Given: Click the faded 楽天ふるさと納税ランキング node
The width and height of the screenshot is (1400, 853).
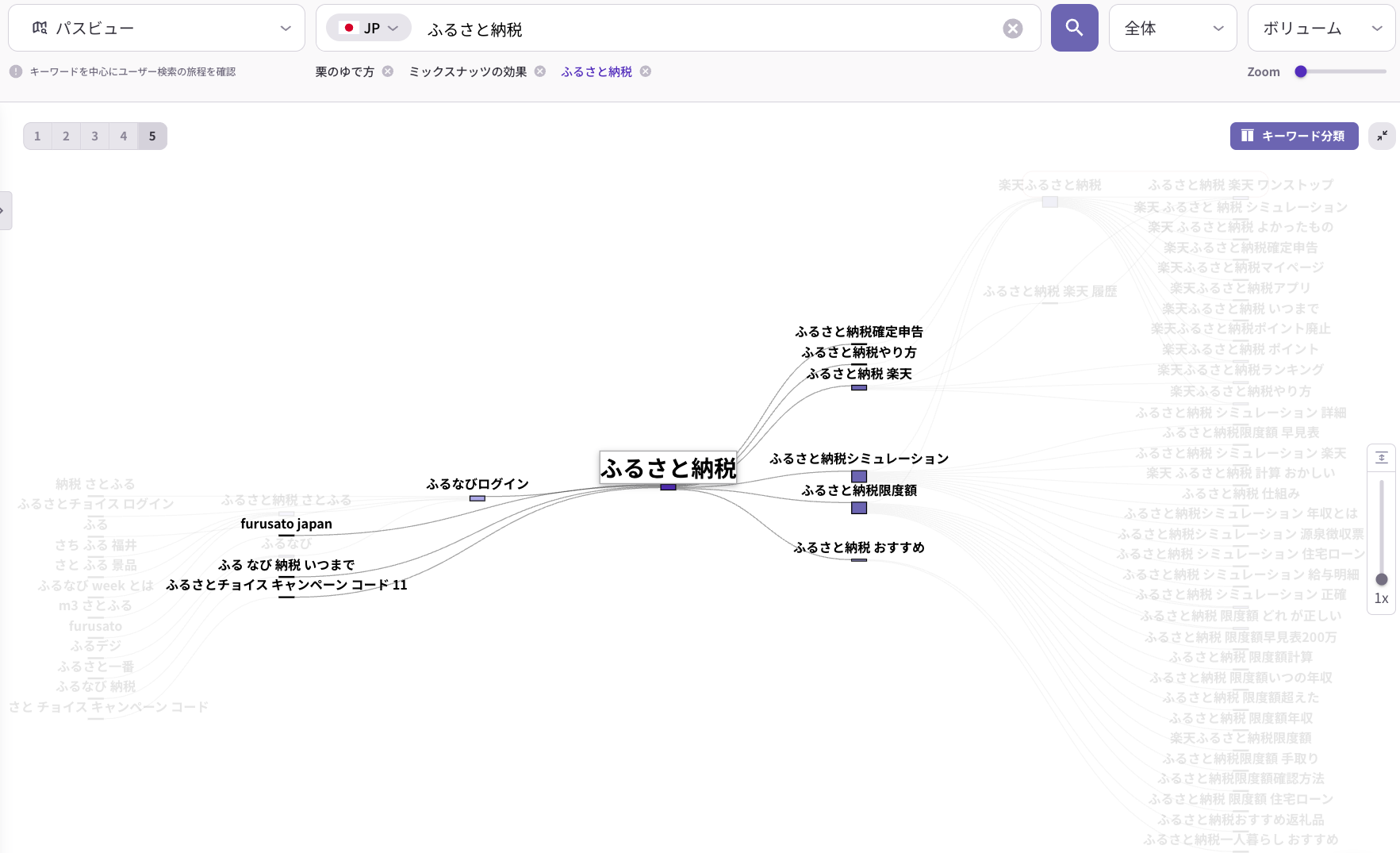Looking at the screenshot, I should coord(1241,370).
